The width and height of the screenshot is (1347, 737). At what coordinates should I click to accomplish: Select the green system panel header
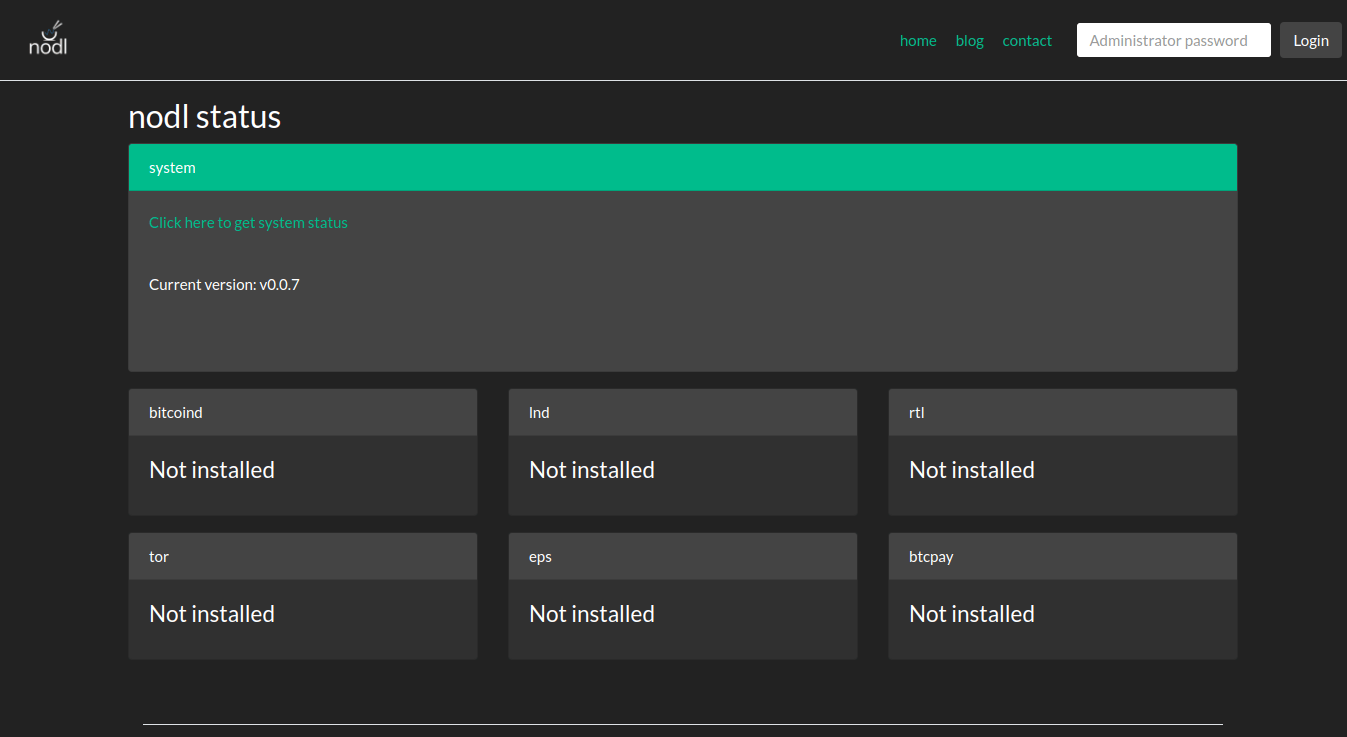[x=682, y=168]
